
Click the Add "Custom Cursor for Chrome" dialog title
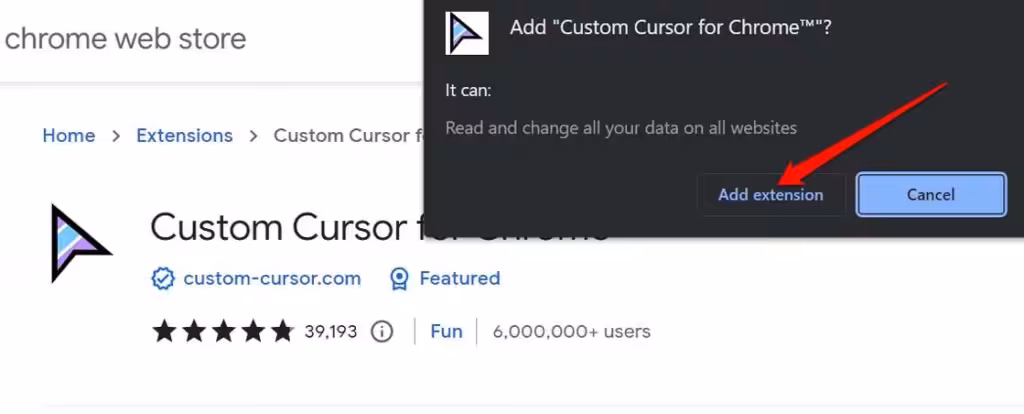pos(670,29)
